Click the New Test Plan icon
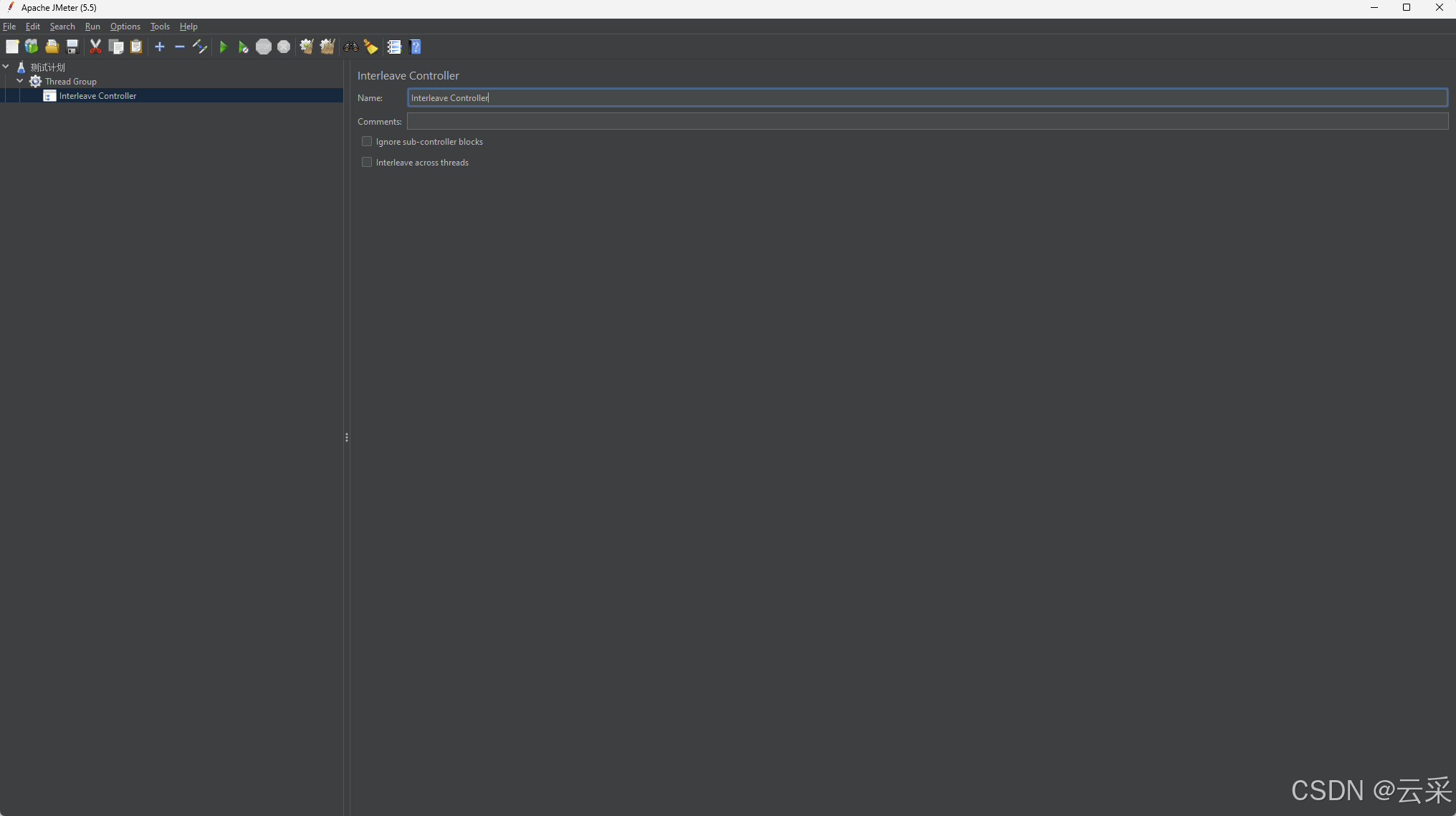The image size is (1456, 816). [12, 47]
